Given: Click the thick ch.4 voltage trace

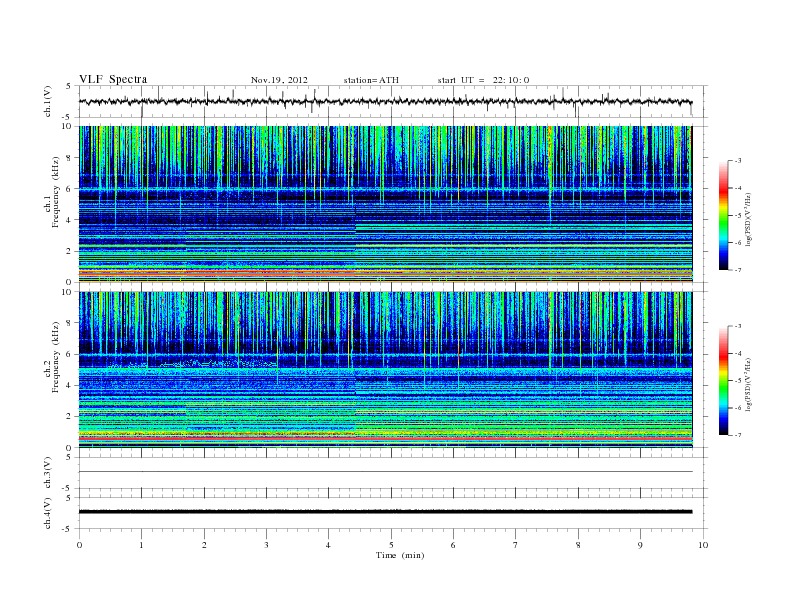Looking at the screenshot, I should [385, 512].
